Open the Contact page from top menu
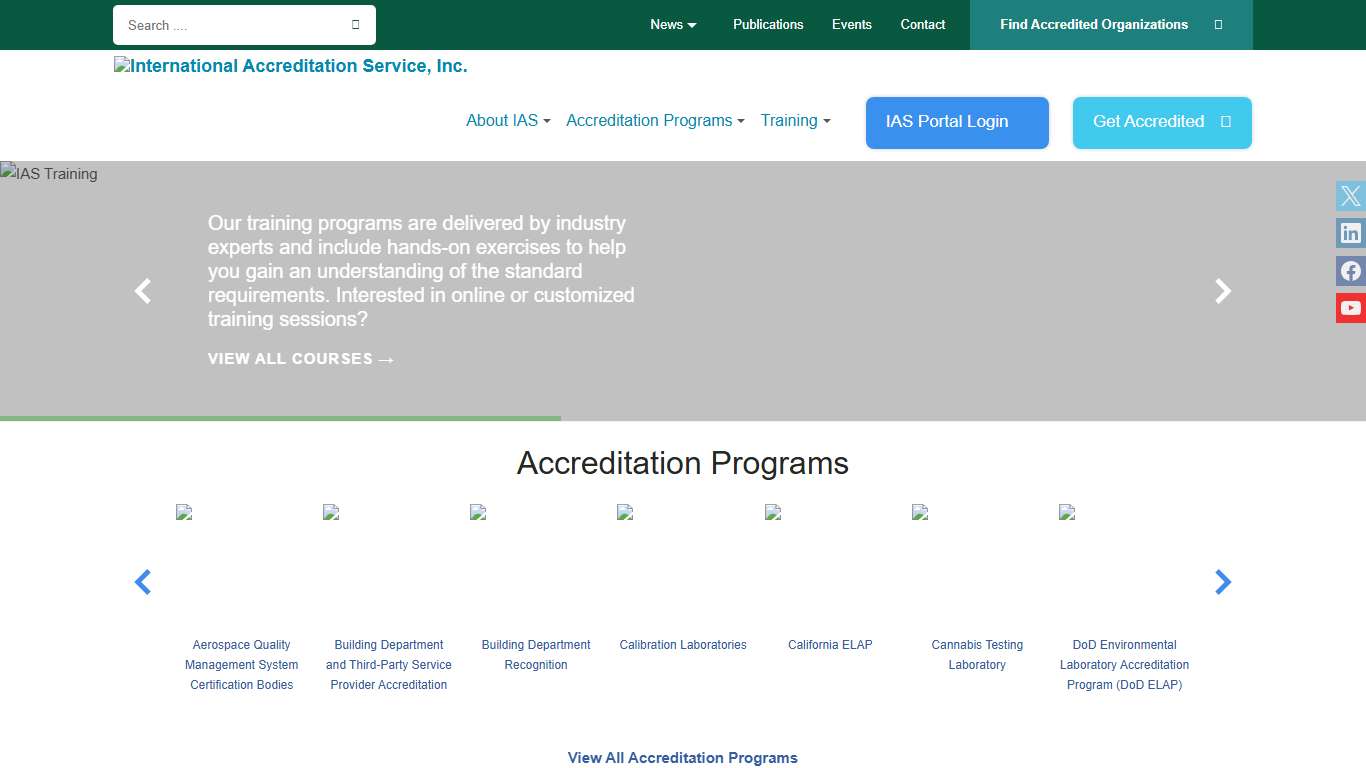The height and width of the screenshot is (768, 1366). pyautogui.click(x=922, y=24)
